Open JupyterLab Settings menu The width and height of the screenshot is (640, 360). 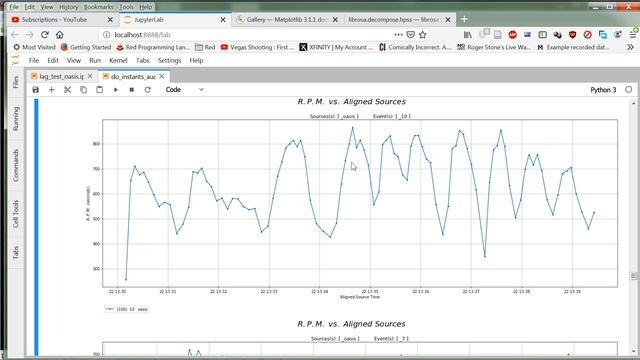pos(169,60)
